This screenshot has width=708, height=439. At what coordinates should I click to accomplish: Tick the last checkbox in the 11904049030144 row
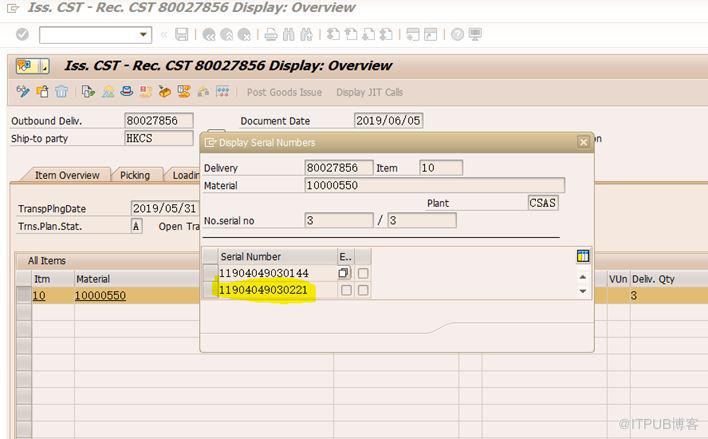(x=363, y=273)
